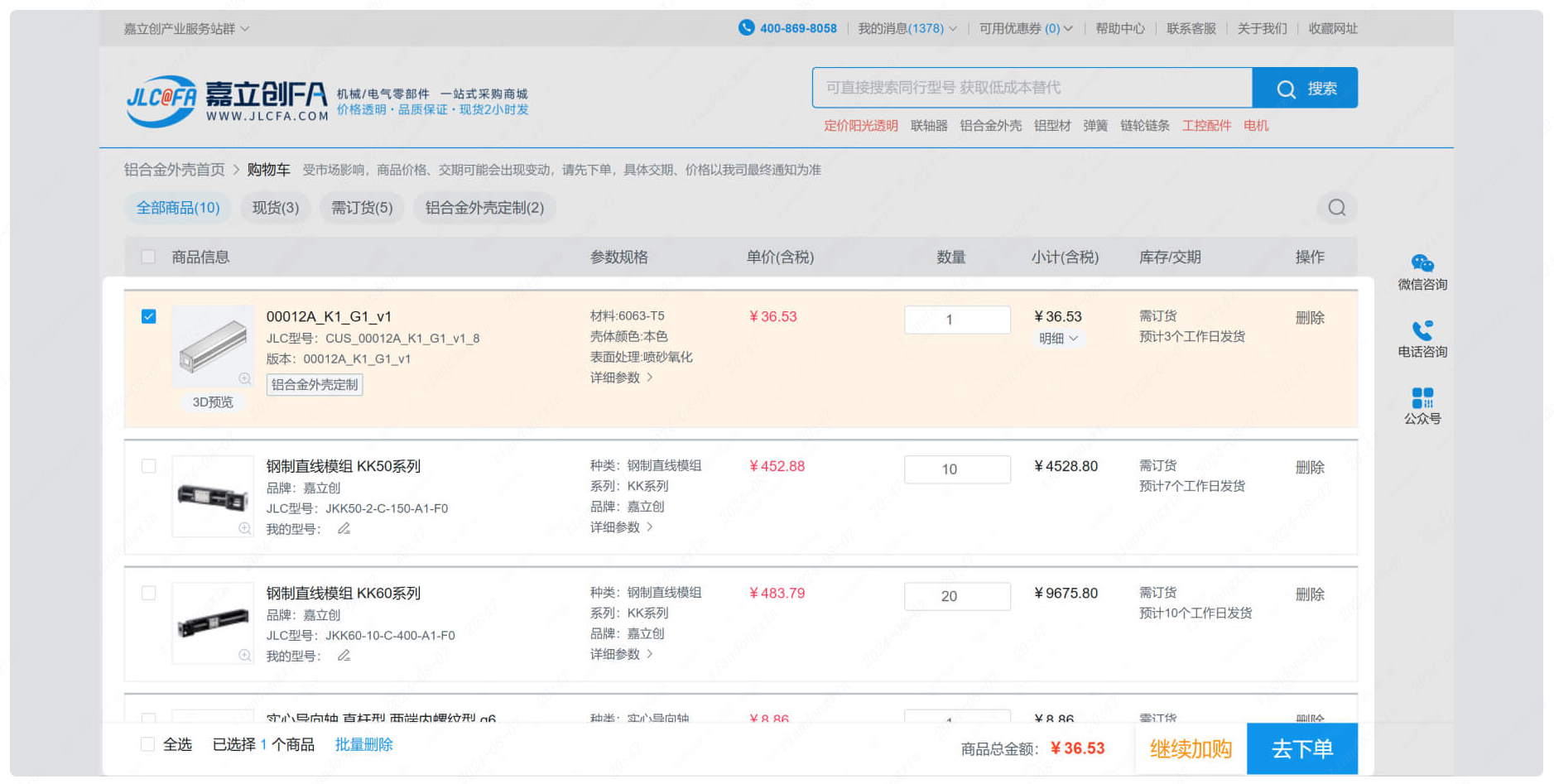Toggle the 全选 checkbox in bottom bar

(147, 744)
